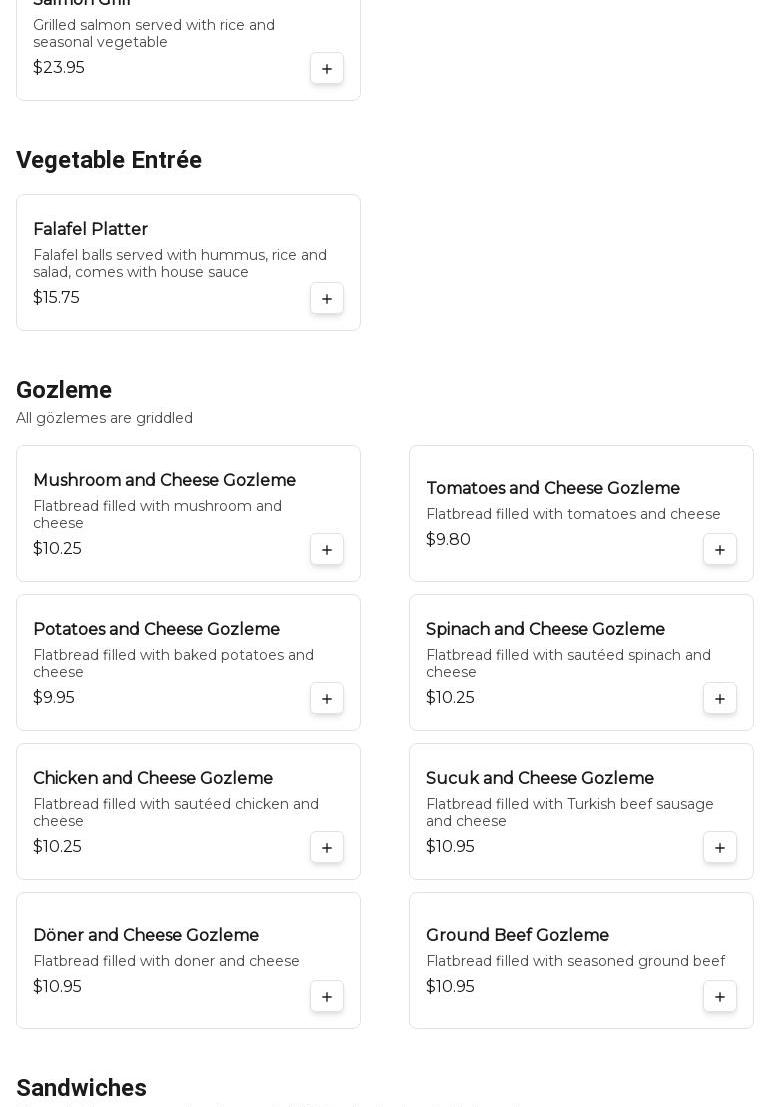Open Mushroom and Cheese Gozleme details
Screen dimensions: 770x1107
click(x=164, y=481)
